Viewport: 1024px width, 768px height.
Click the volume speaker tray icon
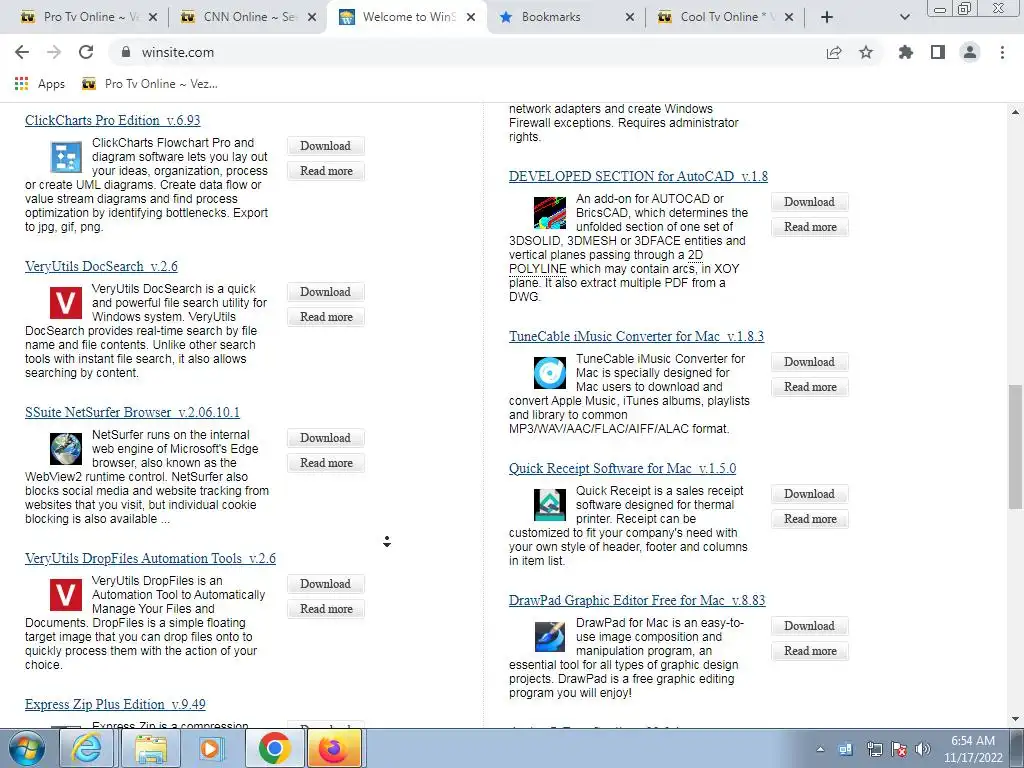[923, 749]
